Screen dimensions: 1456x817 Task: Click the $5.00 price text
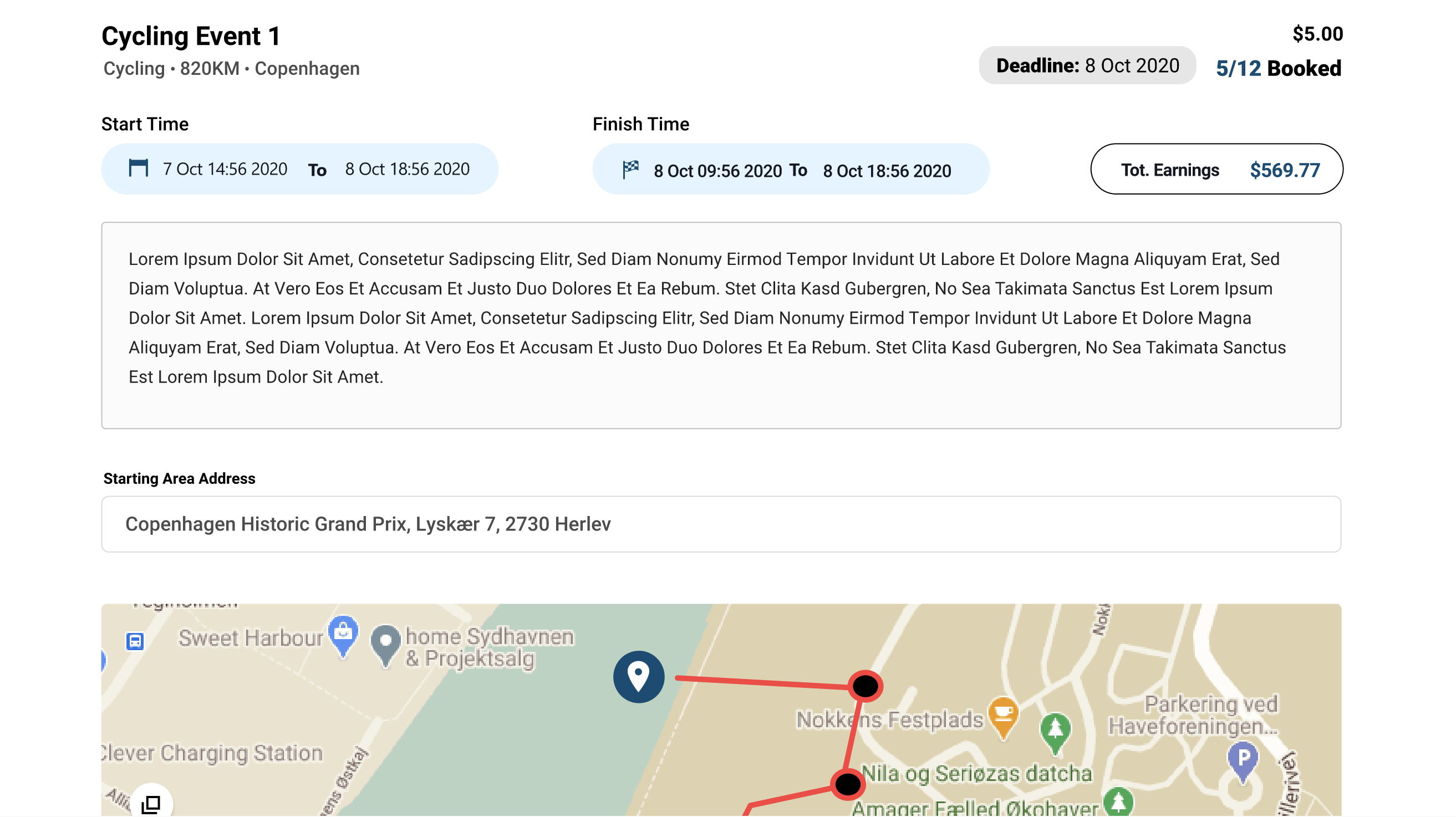pos(1317,34)
